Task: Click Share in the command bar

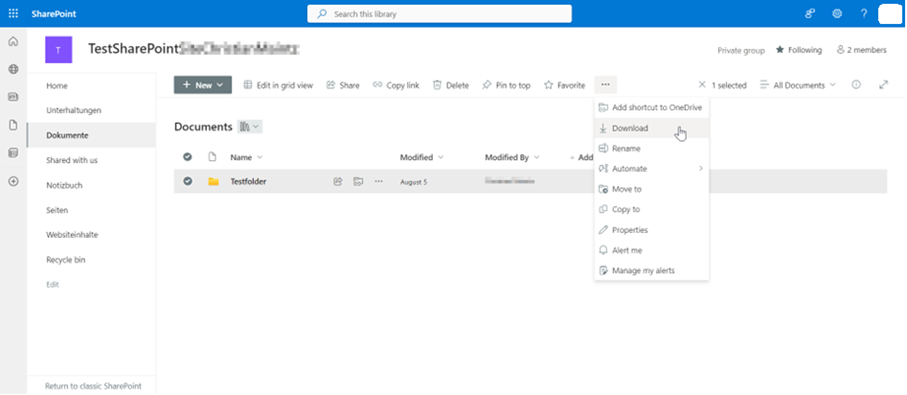Action: point(343,85)
